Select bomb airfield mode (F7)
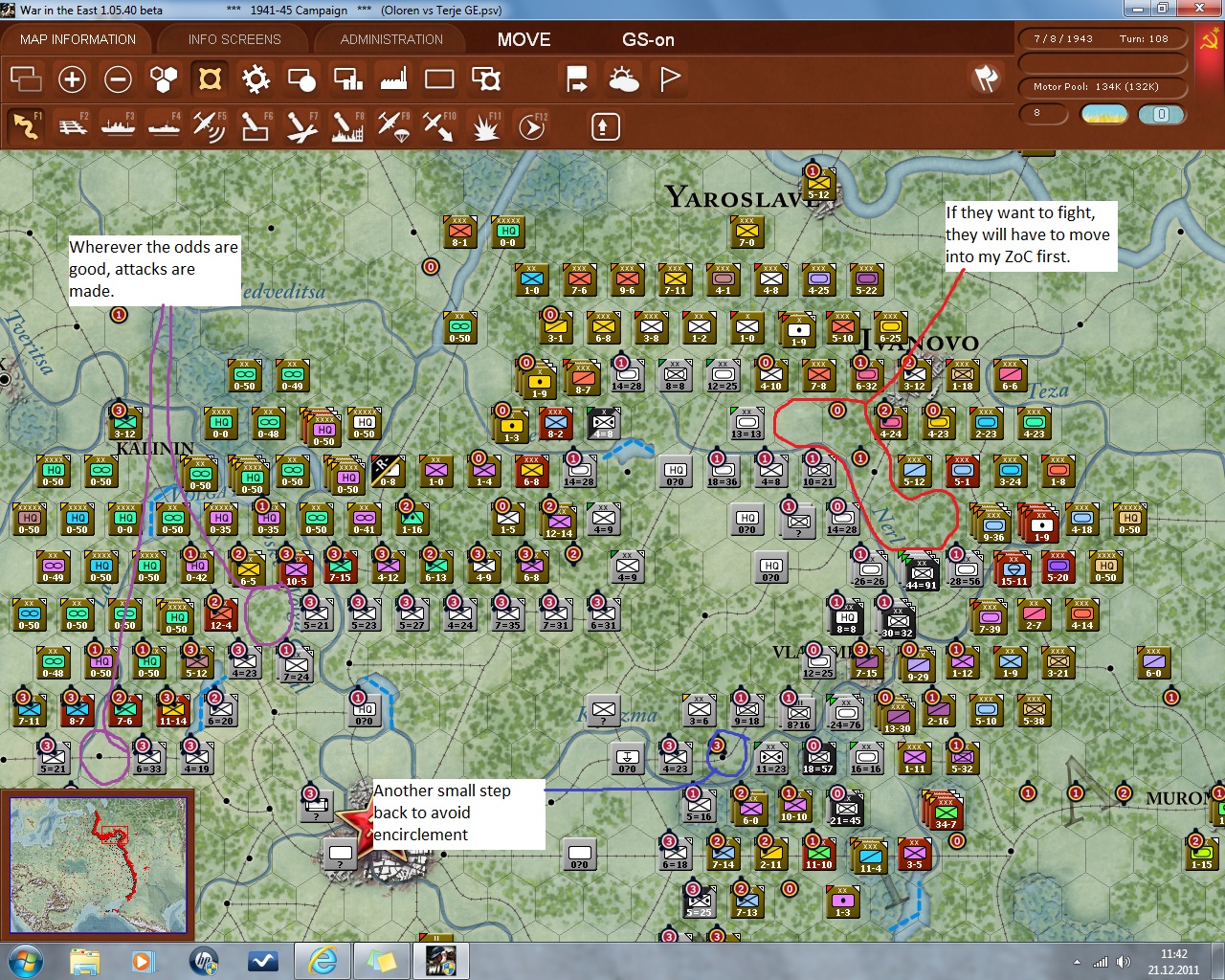 (301, 125)
